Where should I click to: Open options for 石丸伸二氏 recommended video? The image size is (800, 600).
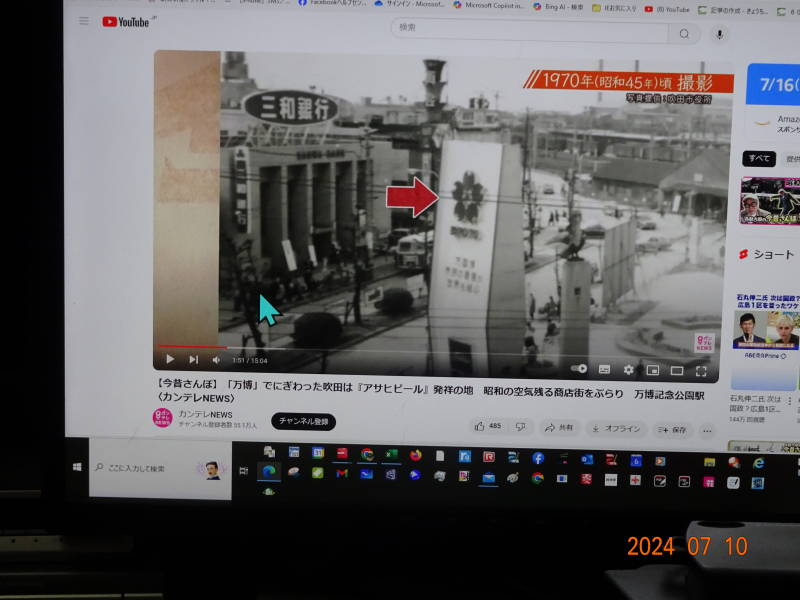[x=790, y=401]
